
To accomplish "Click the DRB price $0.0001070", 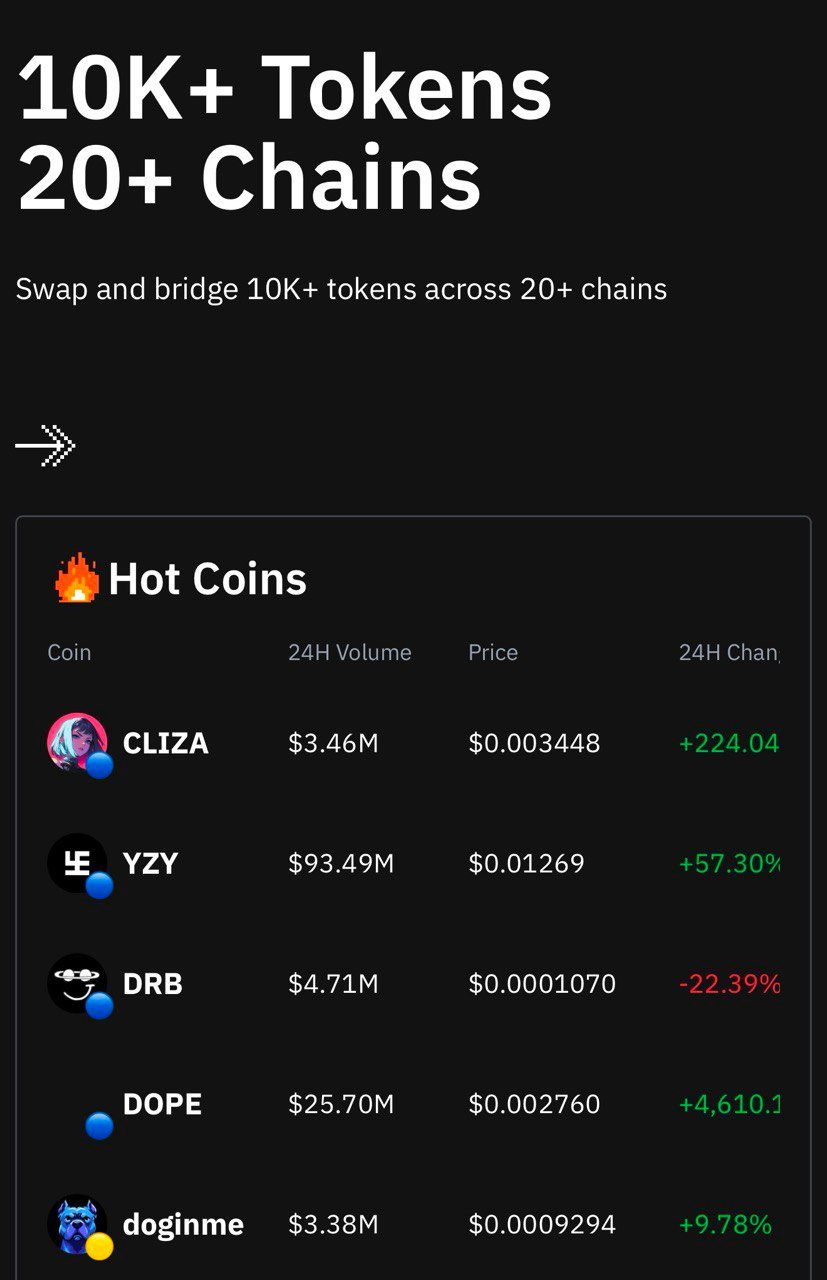I will 542,983.
